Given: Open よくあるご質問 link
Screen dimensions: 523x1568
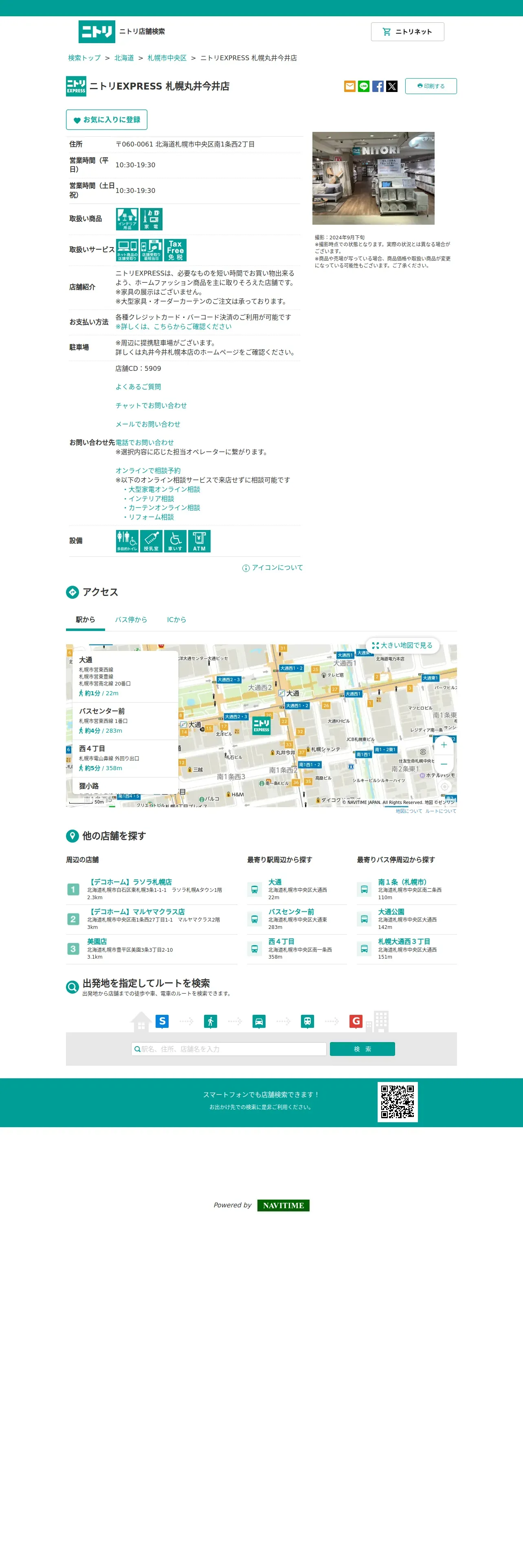Looking at the screenshot, I should 138,387.
